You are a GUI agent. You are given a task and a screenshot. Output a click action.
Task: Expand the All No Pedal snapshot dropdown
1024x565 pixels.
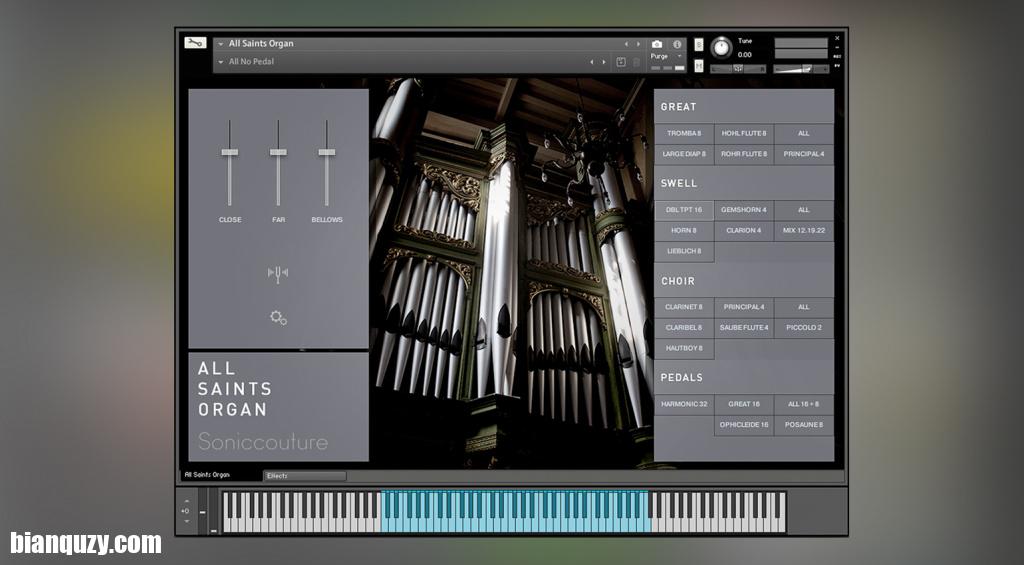pos(221,62)
